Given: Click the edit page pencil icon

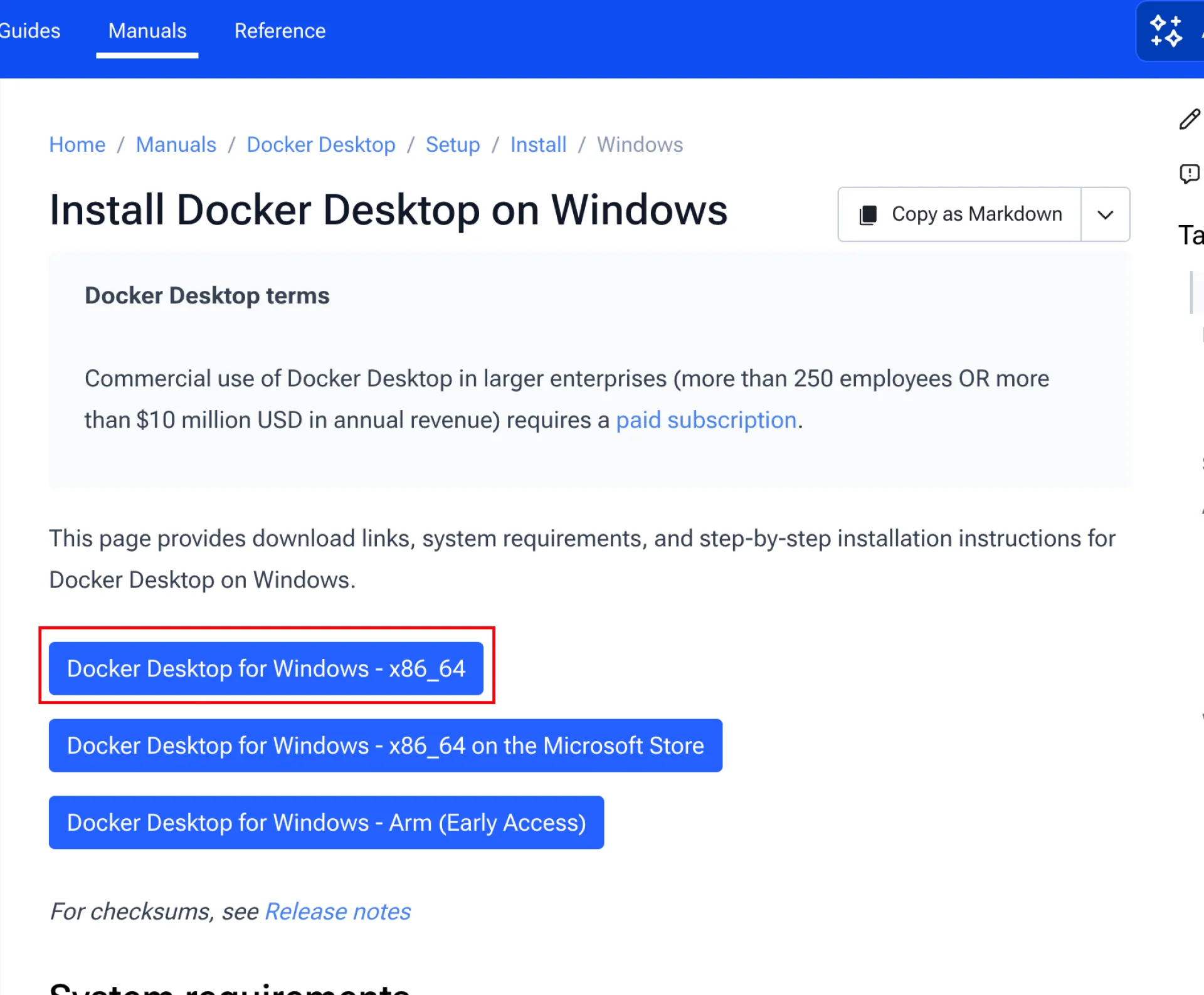Looking at the screenshot, I should [x=1189, y=119].
